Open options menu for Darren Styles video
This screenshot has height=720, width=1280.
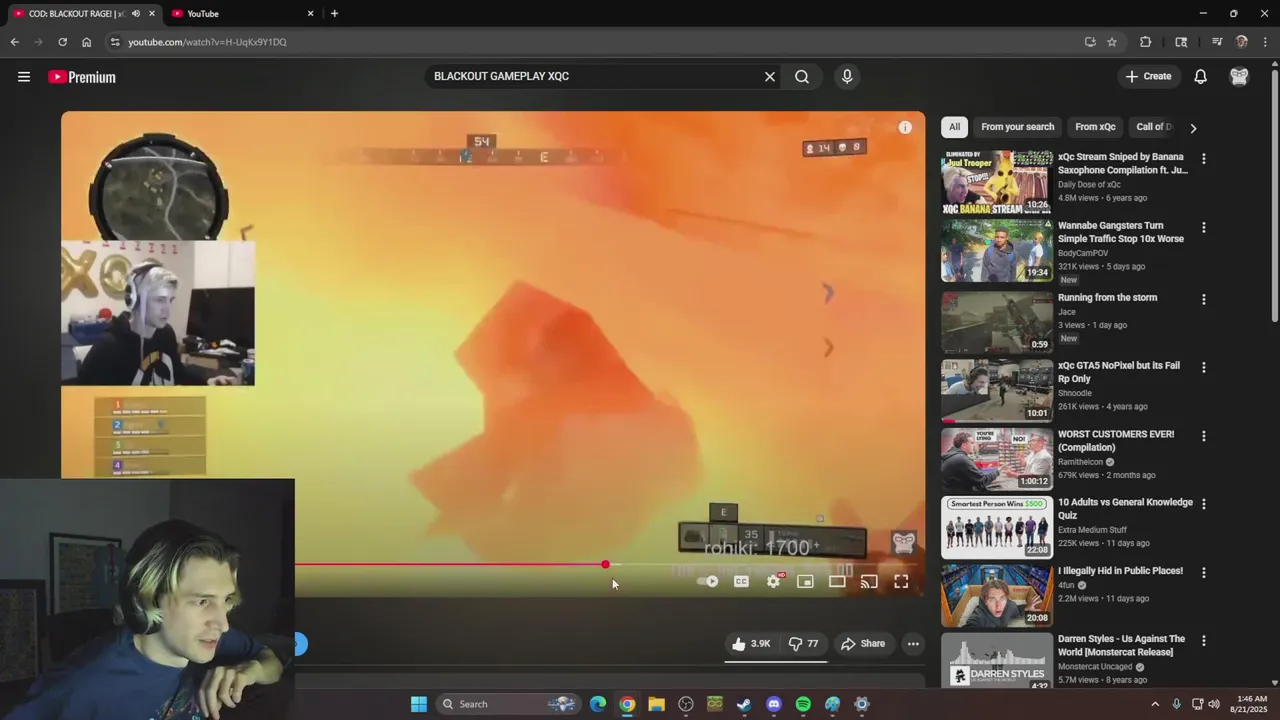tap(1204, 641)
